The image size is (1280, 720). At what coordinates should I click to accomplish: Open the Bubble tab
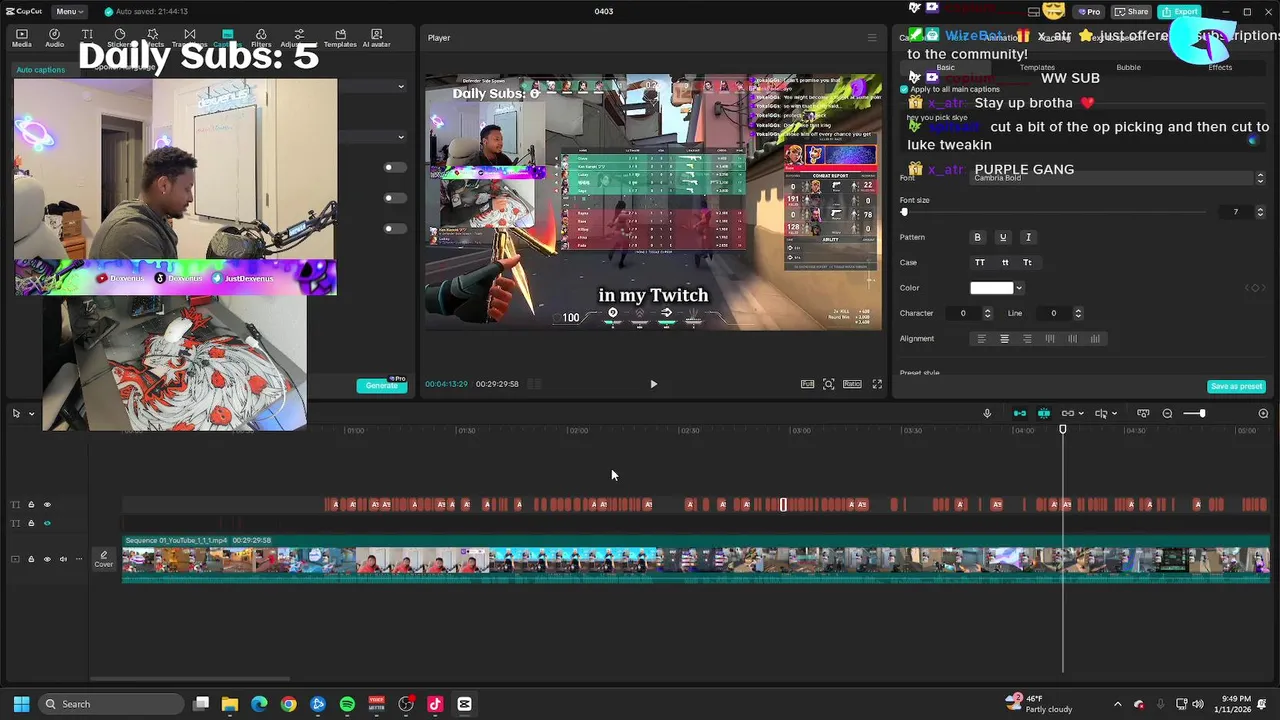click(1128, 67)
